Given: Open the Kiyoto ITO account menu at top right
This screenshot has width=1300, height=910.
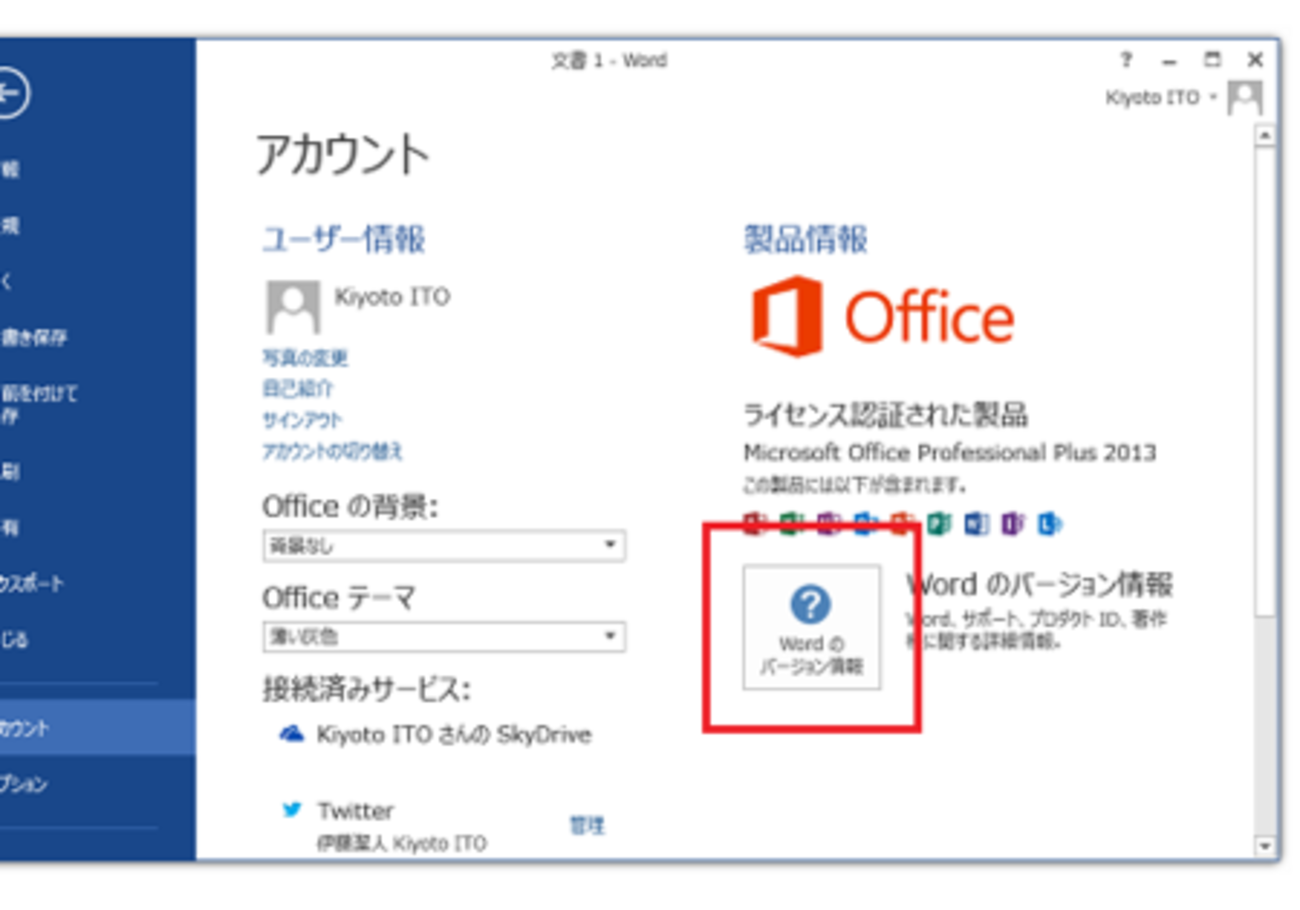Looking at the screenshot, I should pos(1161,98).
